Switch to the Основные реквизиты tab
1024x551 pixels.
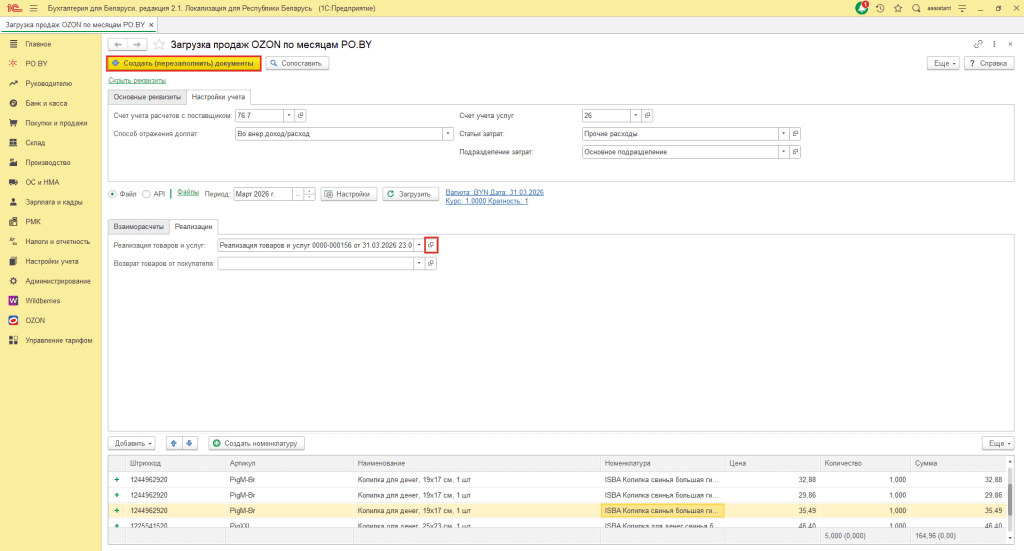pyautogui.click(x=147, y=97)
